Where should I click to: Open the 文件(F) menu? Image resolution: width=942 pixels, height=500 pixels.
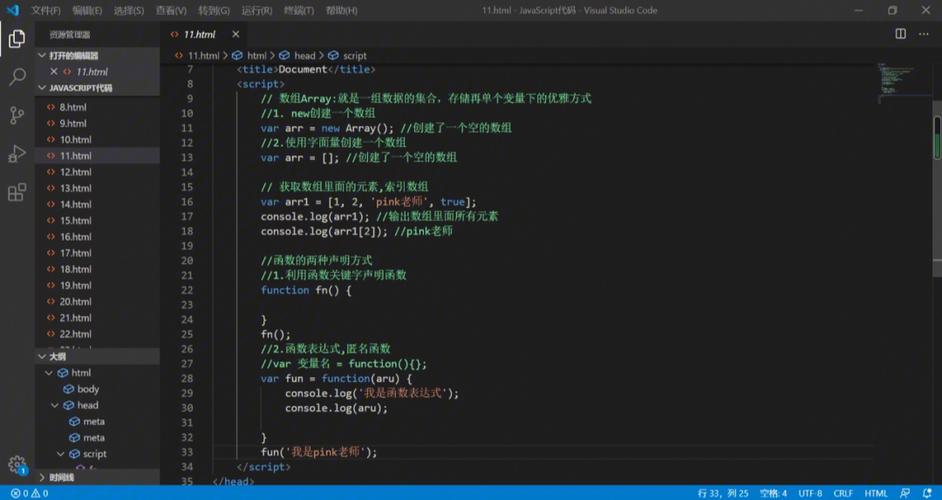[46, 10]
